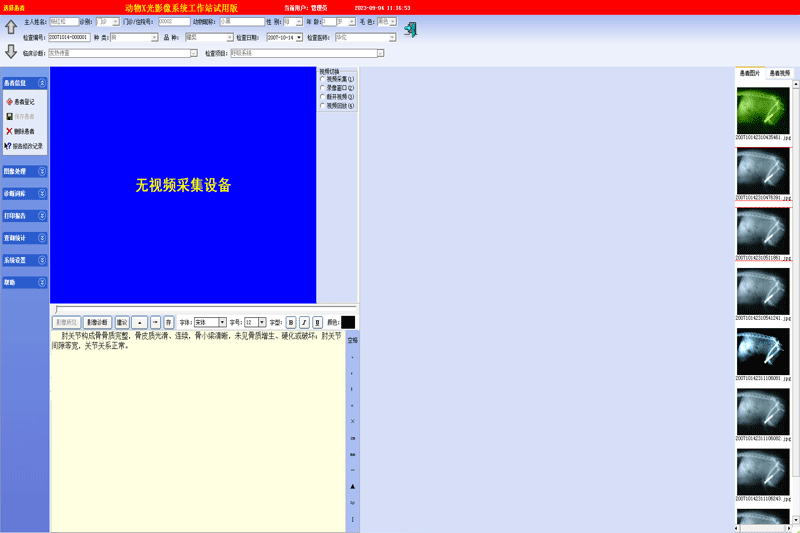The image size is (800, 533).
Task: Open the 临床诊断 clinical diagnosis dropdown
Action: pos(194,53)
